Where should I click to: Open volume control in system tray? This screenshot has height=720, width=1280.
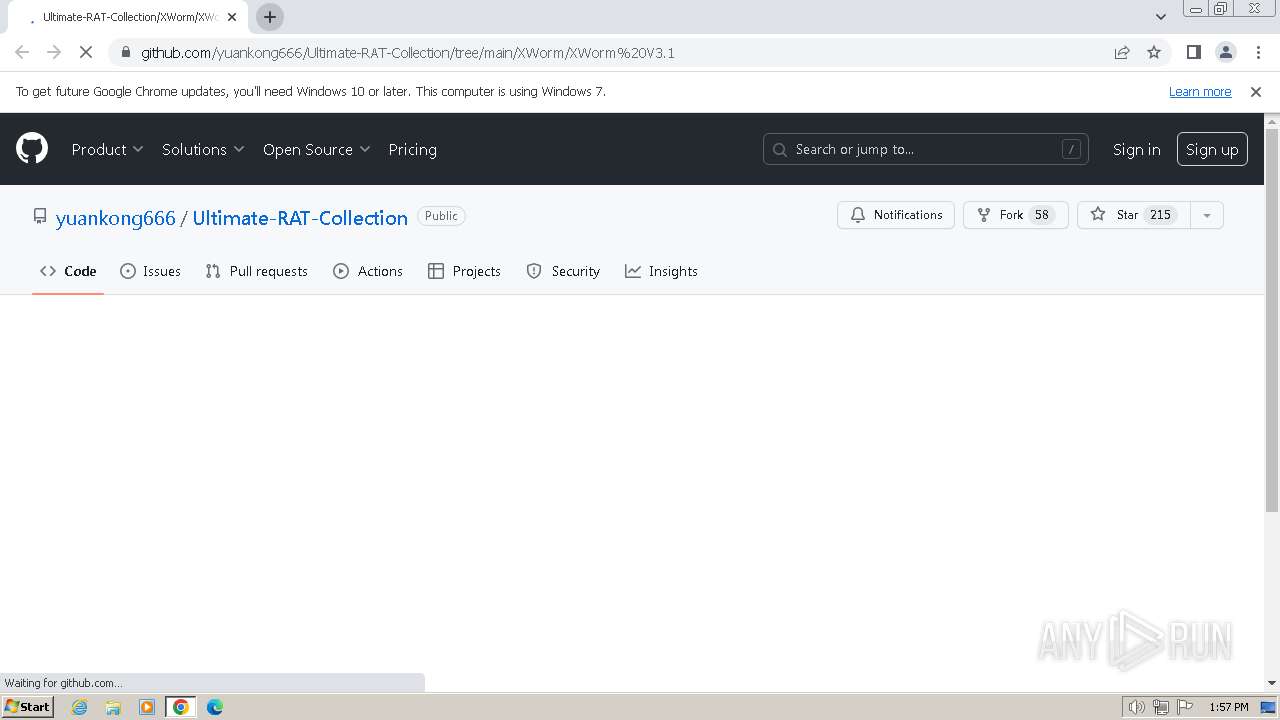pyautogui.click(x=1137, y=707)
